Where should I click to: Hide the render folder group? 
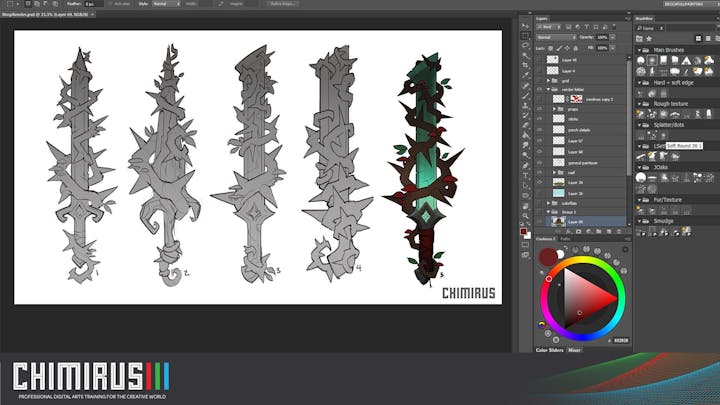click(539, 90)
